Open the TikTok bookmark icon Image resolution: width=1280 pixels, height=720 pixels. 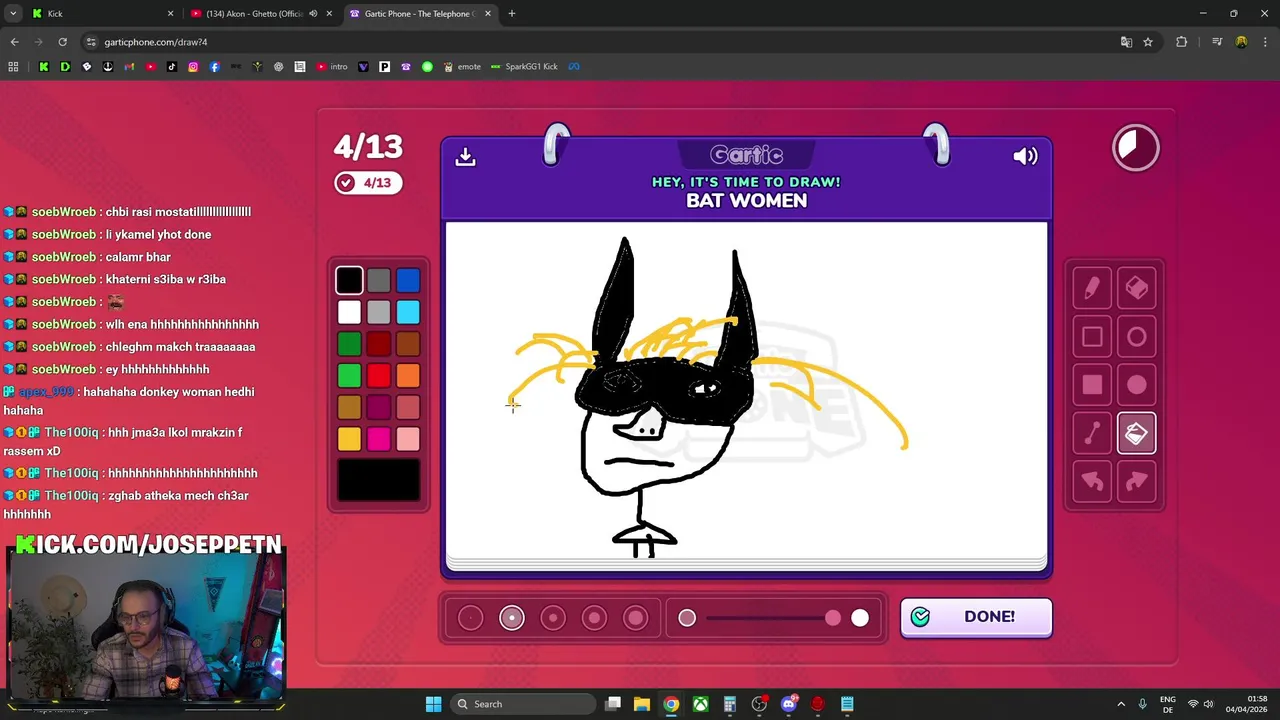(172, 67)
